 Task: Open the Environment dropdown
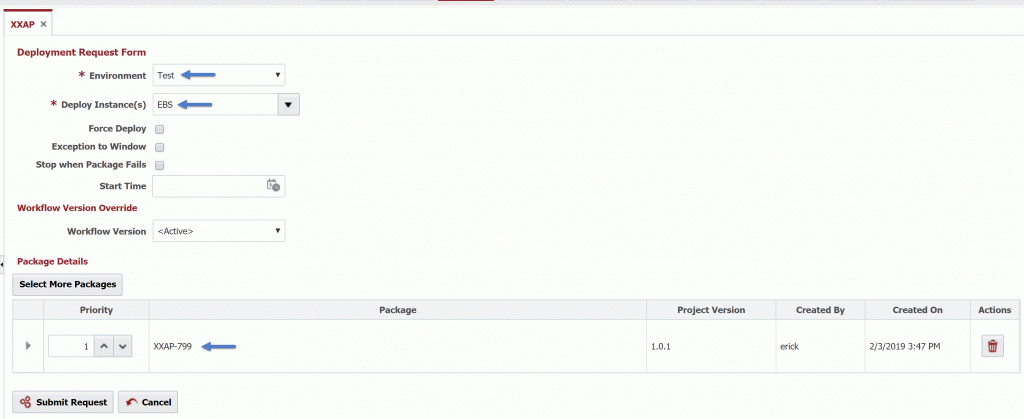[219, 75]
